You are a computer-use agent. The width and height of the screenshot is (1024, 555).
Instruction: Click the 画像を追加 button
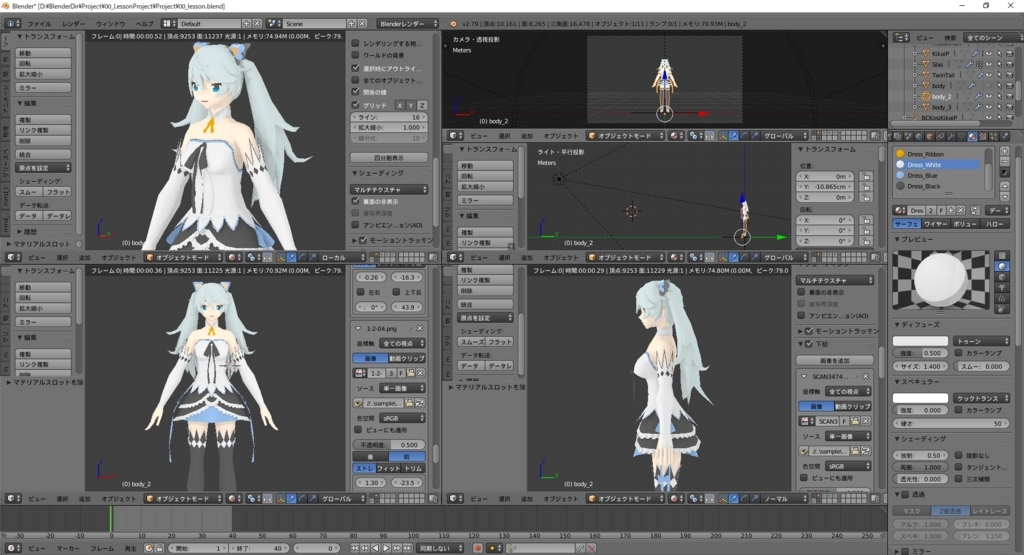[835, 360]
